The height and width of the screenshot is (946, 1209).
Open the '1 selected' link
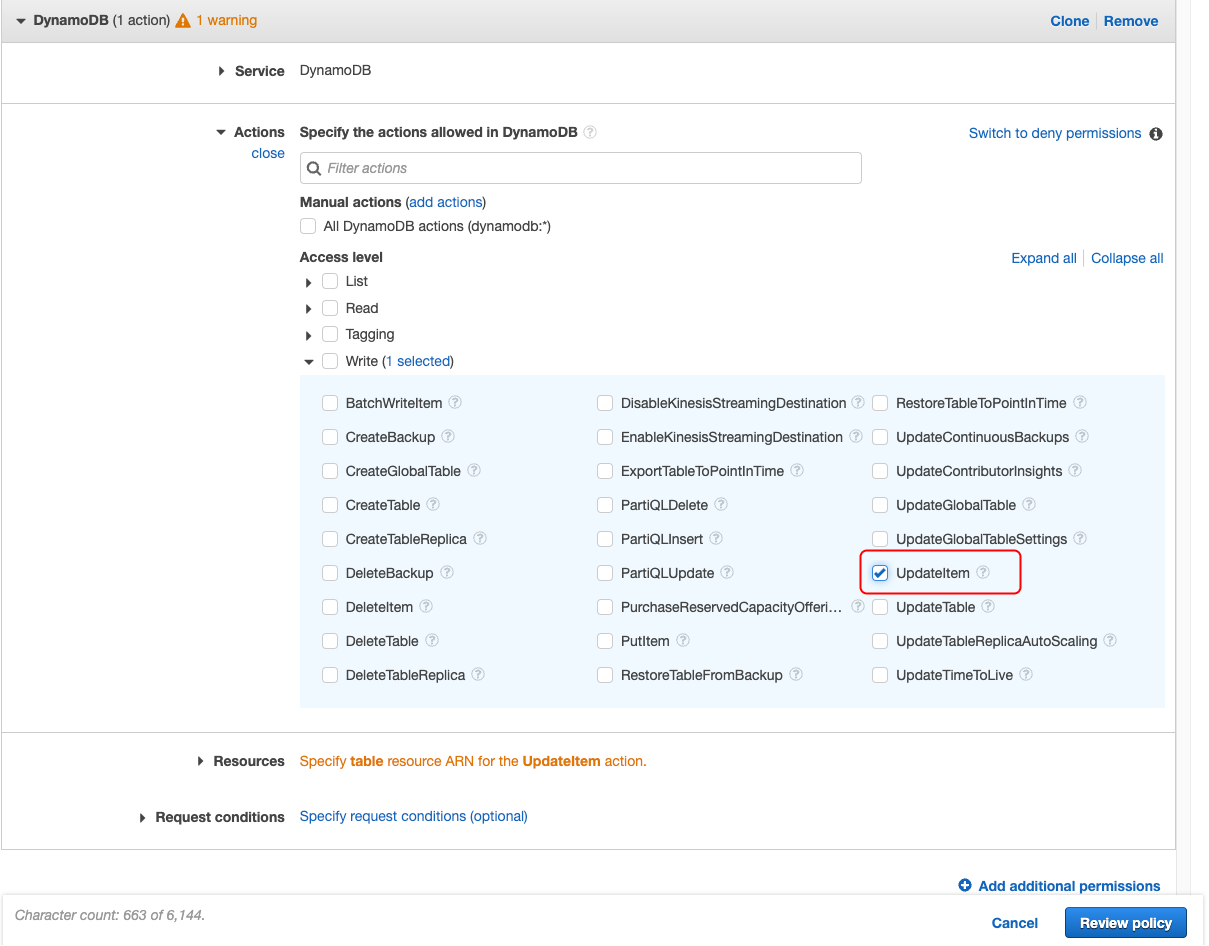click(x=418, y=361)
